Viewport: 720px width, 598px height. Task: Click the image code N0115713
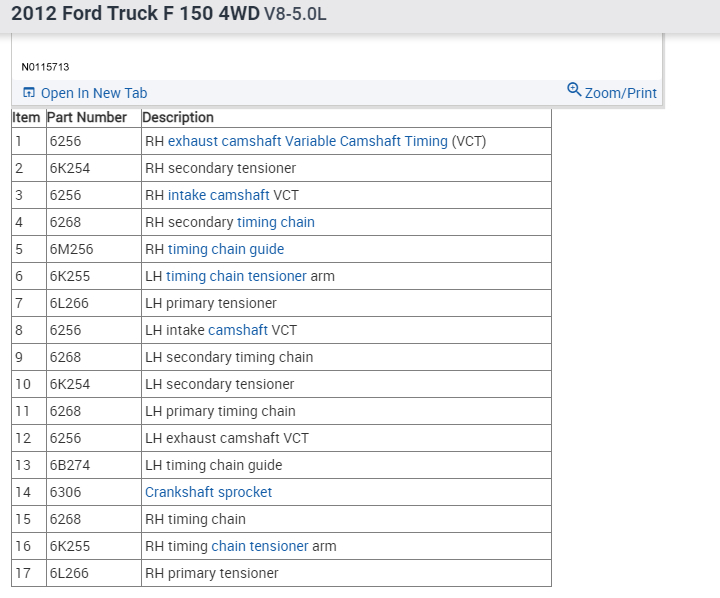pos(45,67)
